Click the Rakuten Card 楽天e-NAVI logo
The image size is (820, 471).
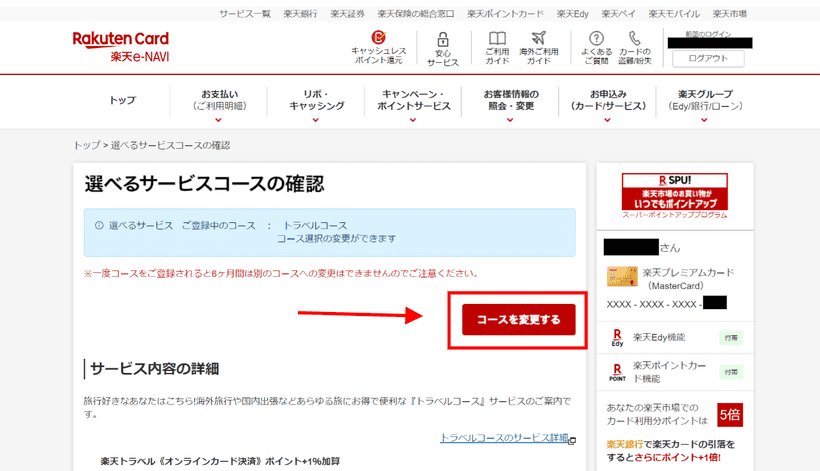(x=121, y=47)
